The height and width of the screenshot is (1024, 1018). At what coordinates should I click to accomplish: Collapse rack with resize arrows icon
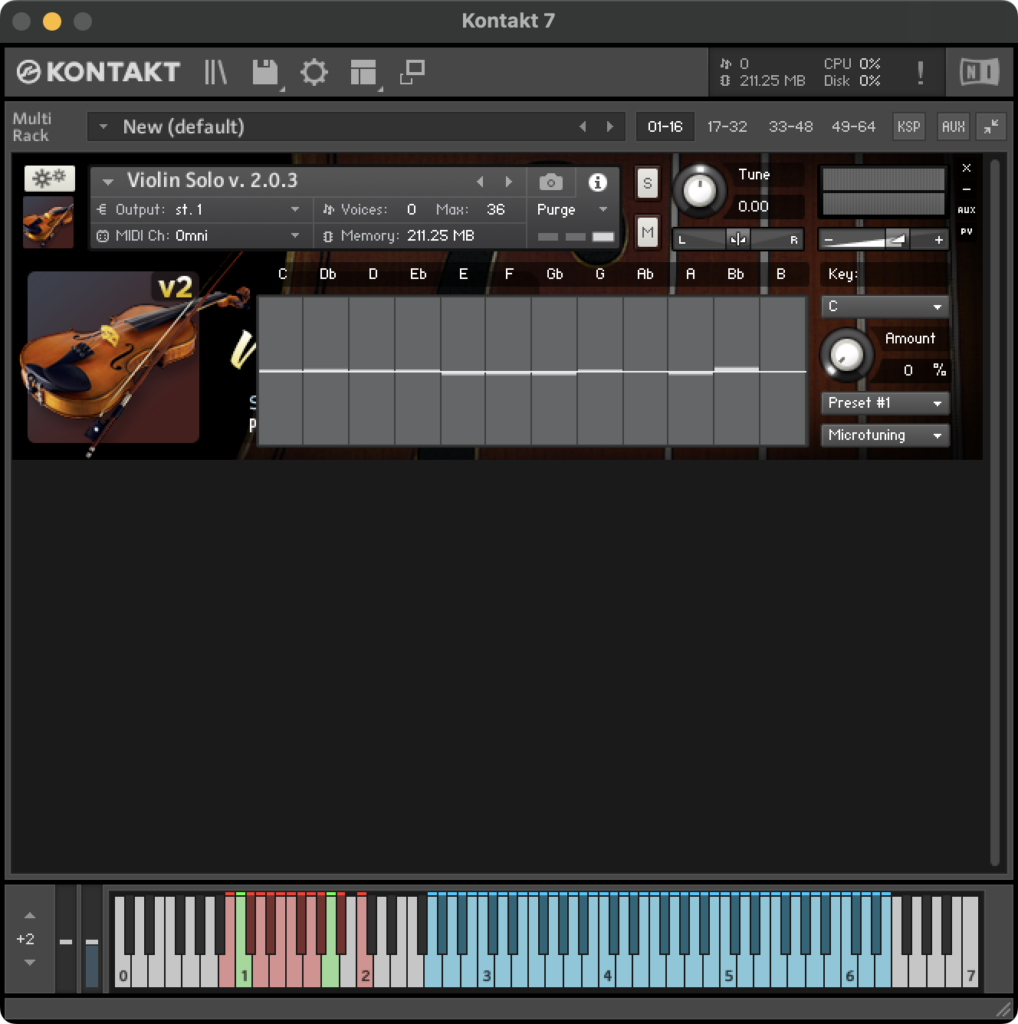click(991, 127)
